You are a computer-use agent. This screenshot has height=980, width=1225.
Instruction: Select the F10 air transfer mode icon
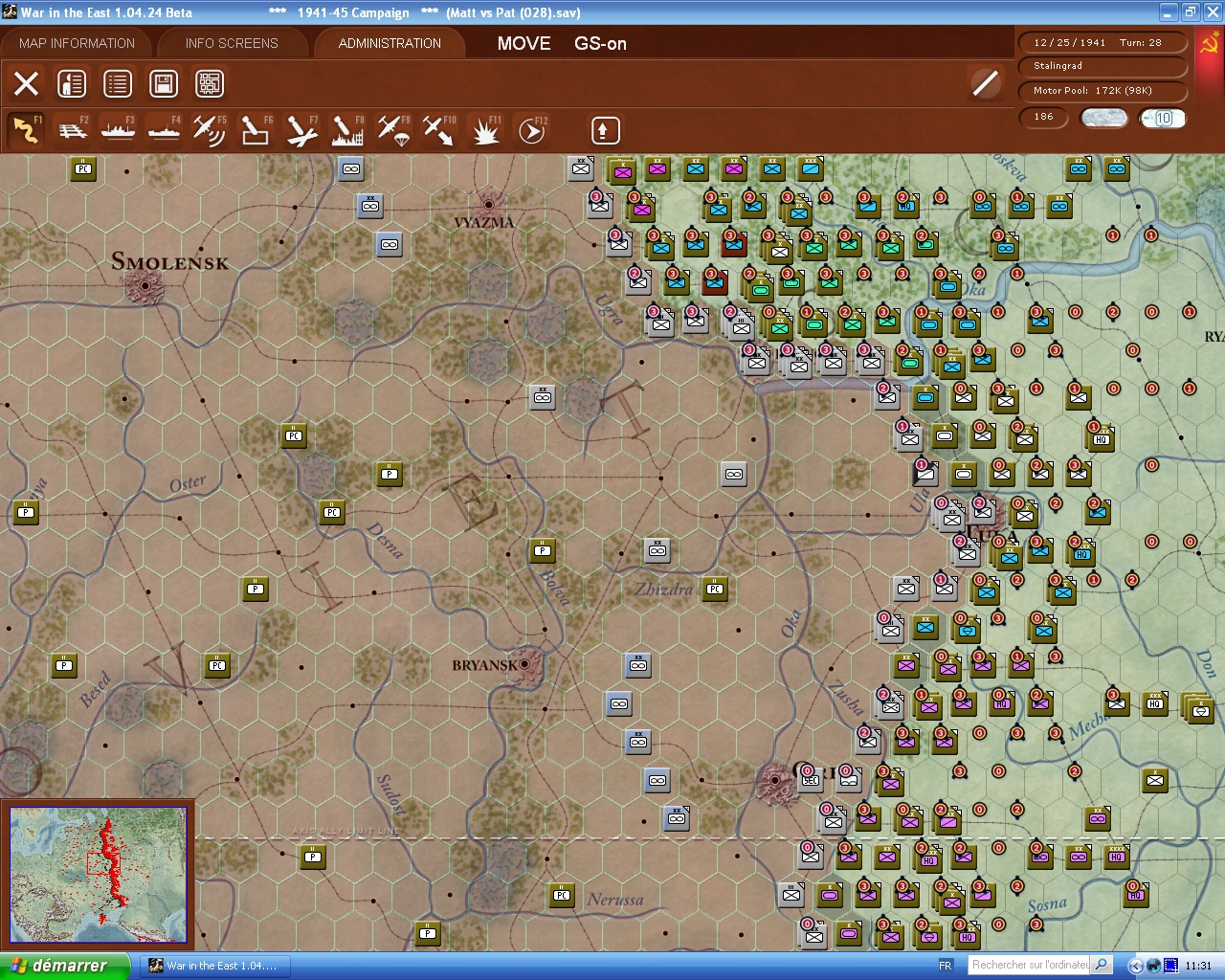[439, 129]
